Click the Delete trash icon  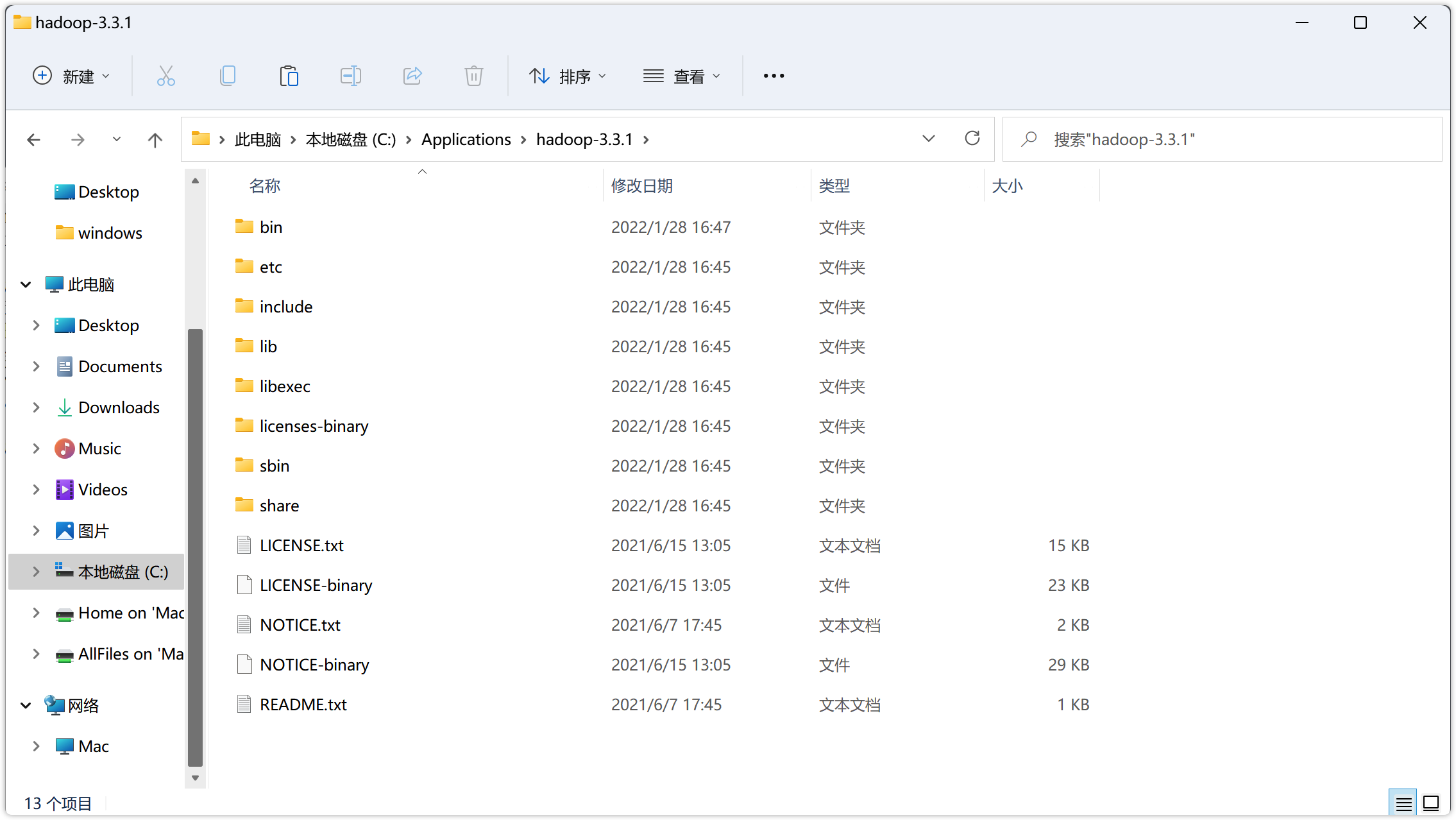tap(473, 76)
